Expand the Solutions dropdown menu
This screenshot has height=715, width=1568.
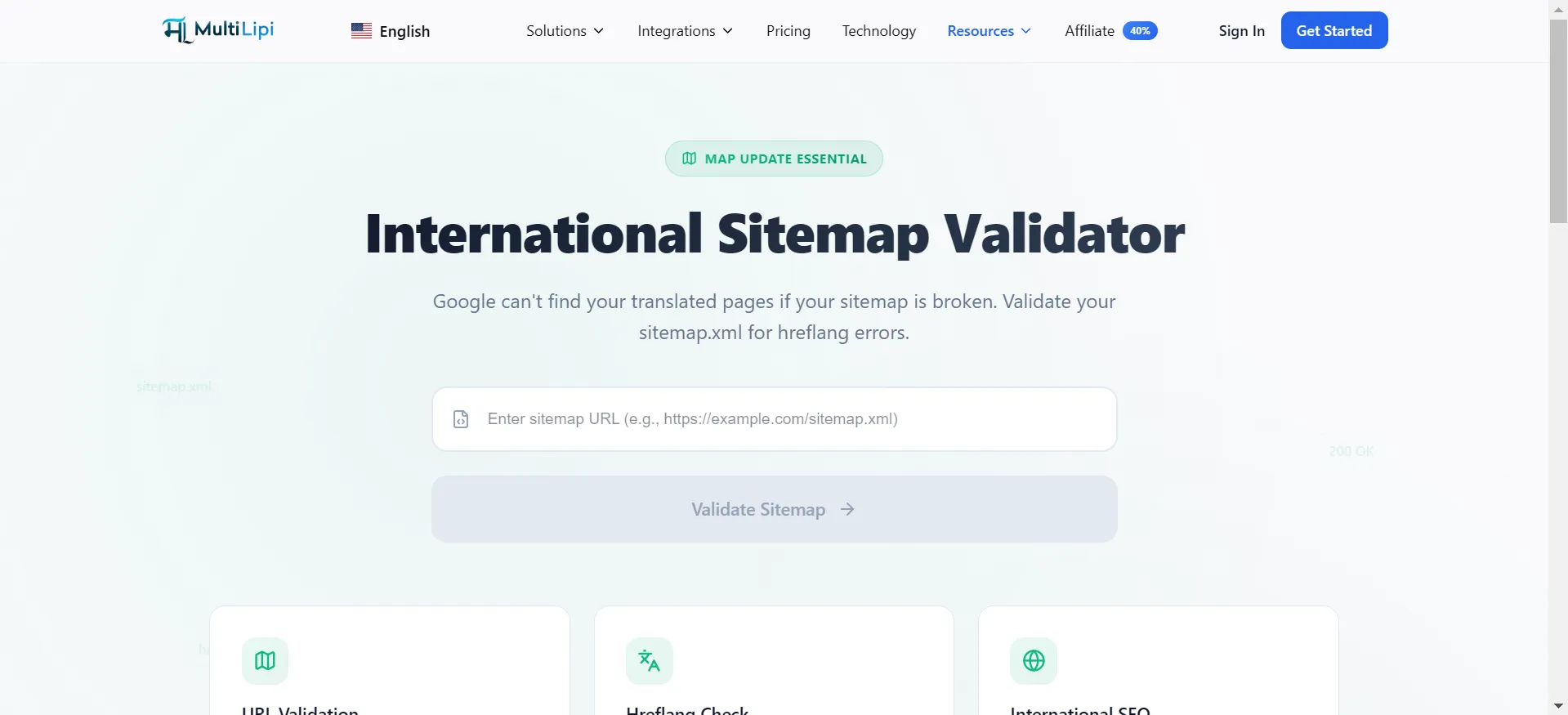pyautogui.click(x=565, y=31)
